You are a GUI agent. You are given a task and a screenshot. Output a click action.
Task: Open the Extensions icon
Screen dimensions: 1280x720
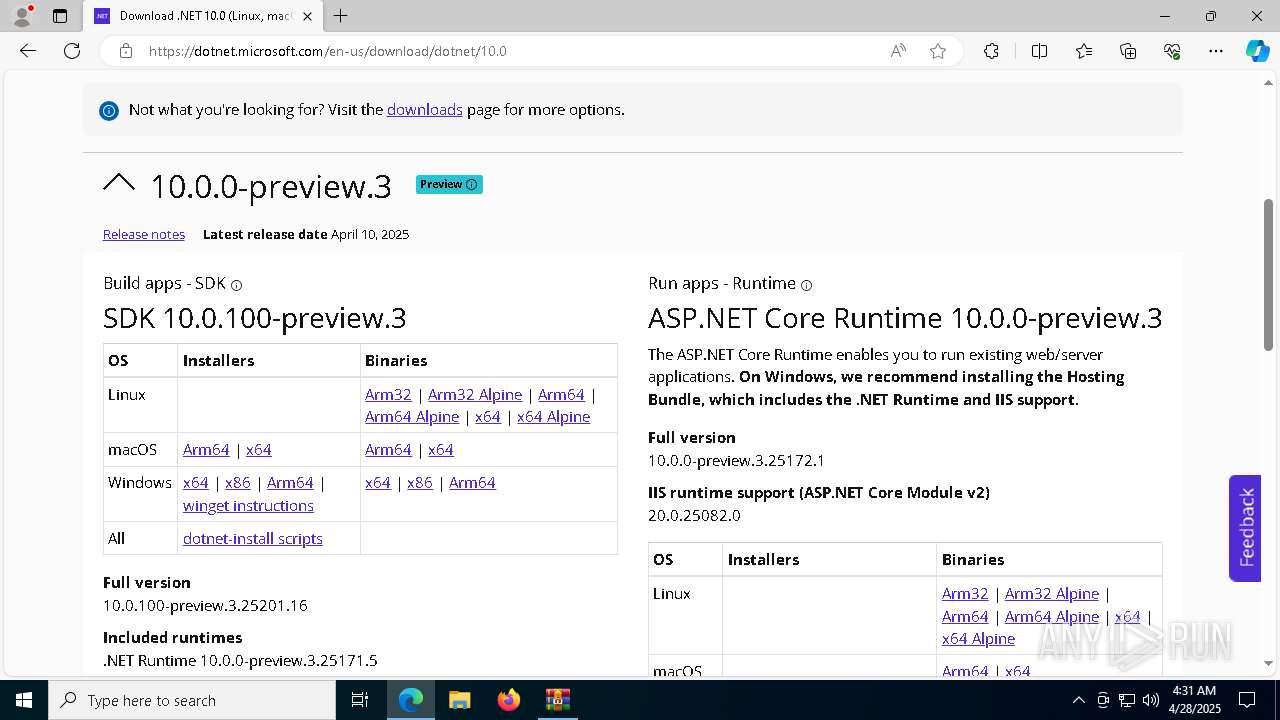point(991,51)
